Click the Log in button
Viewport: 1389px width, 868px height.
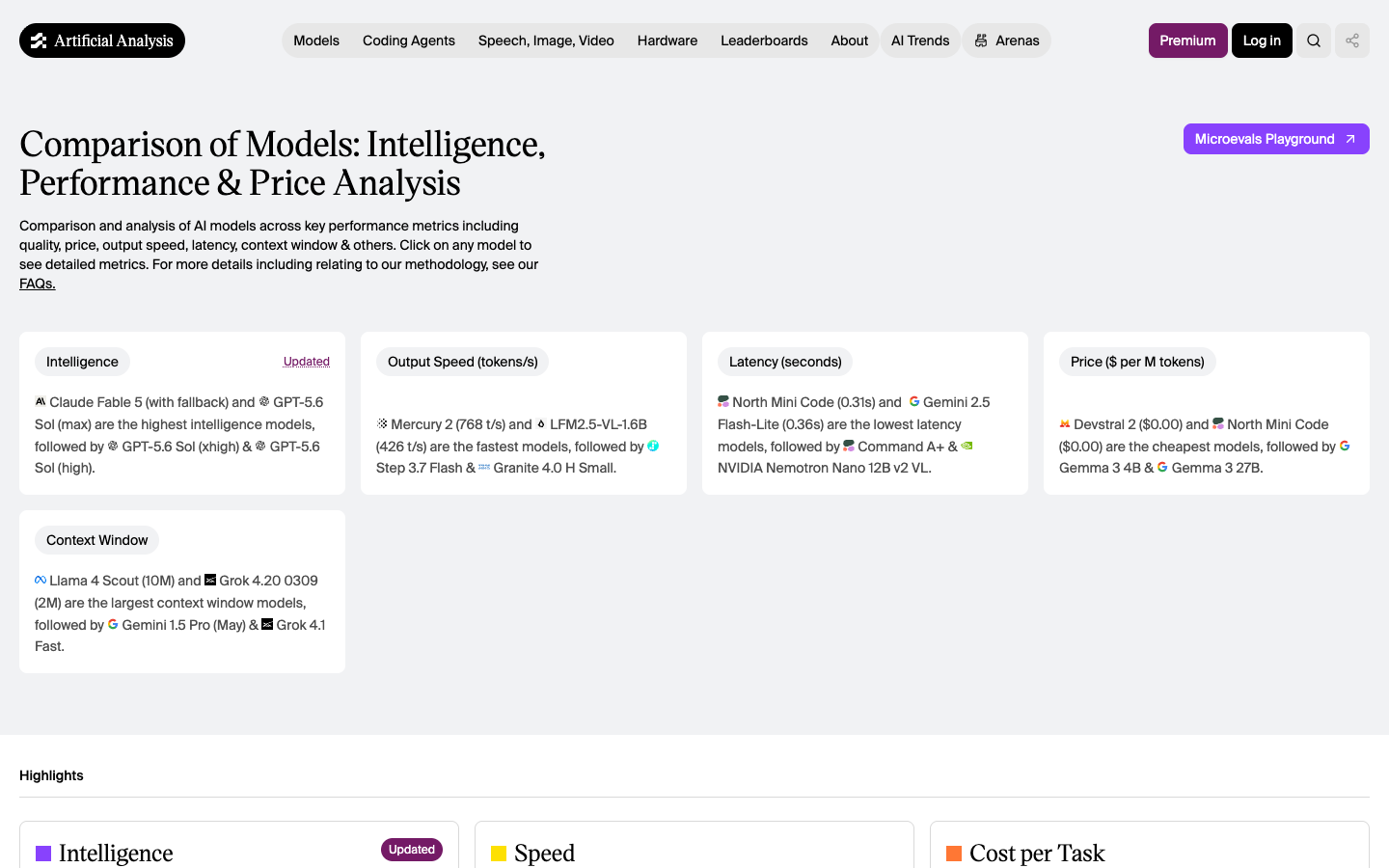[1262, 41]
